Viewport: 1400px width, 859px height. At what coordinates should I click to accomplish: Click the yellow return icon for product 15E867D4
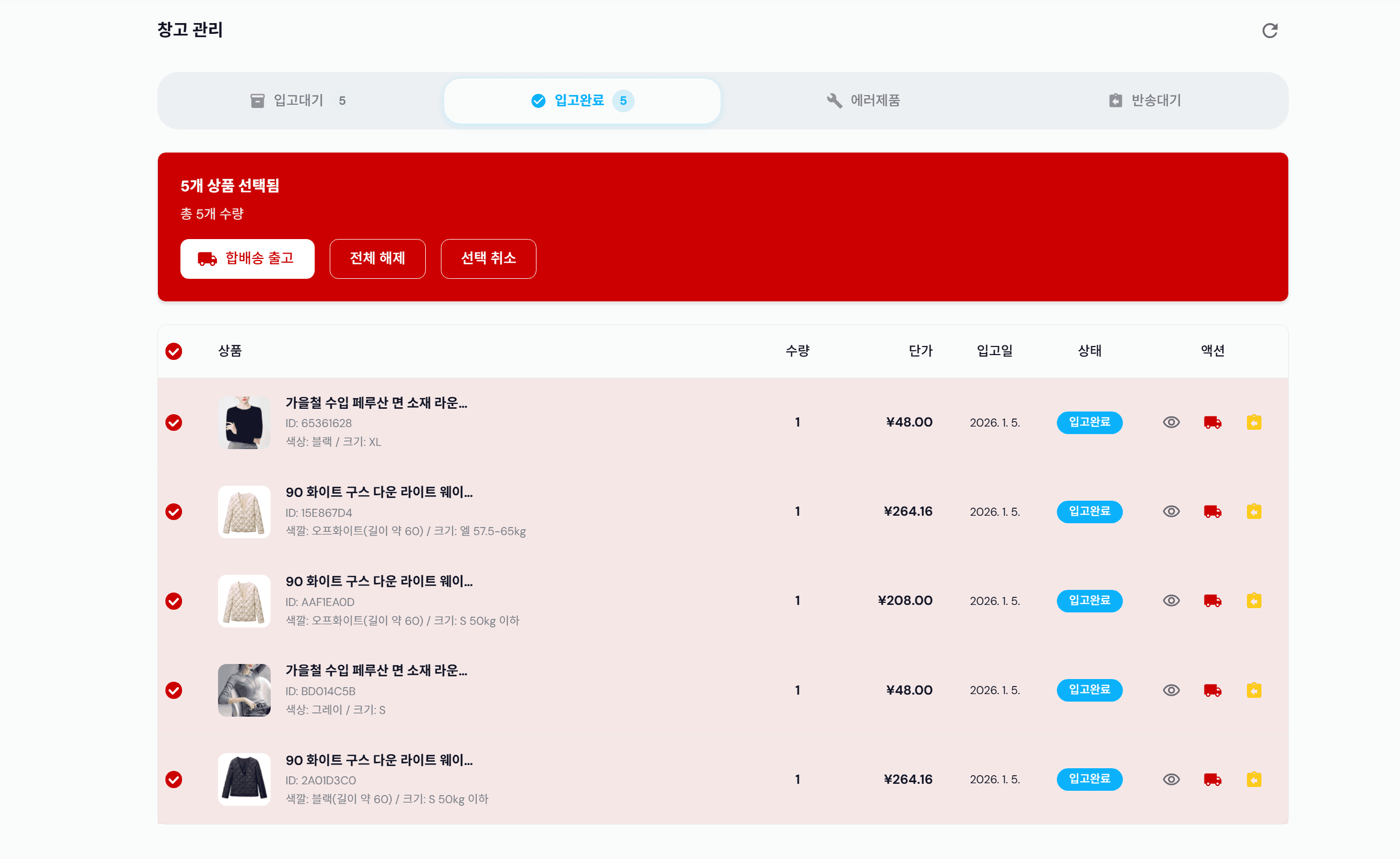(1254, 511)
